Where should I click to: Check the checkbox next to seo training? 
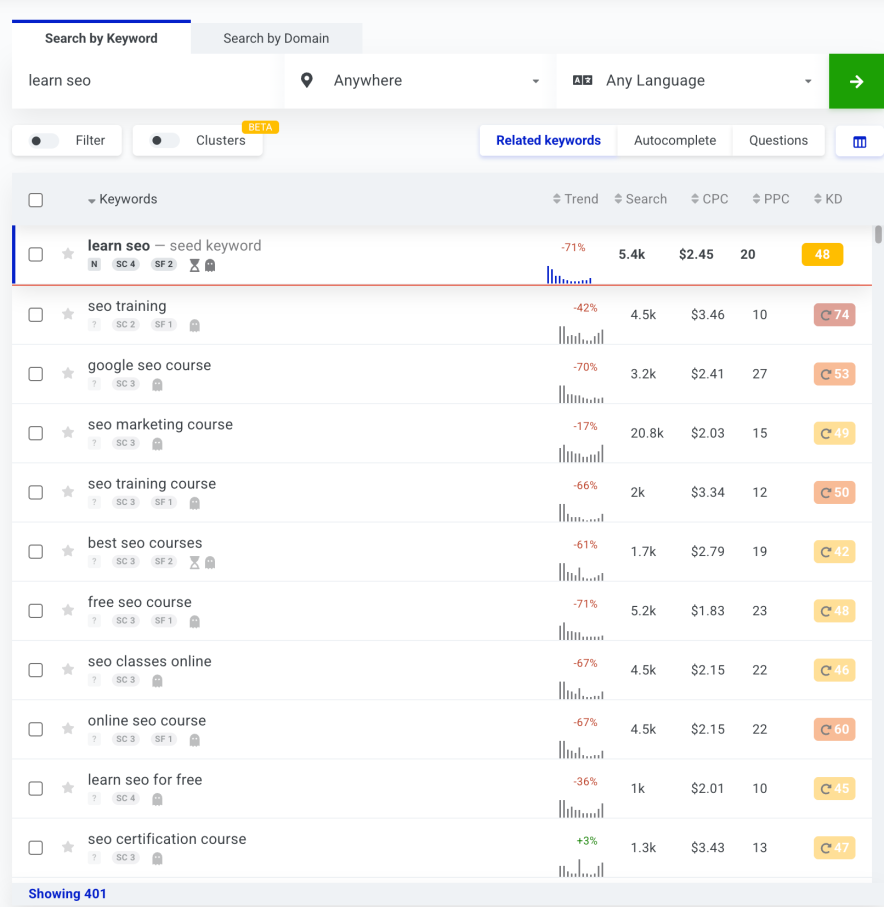(36, 314)
